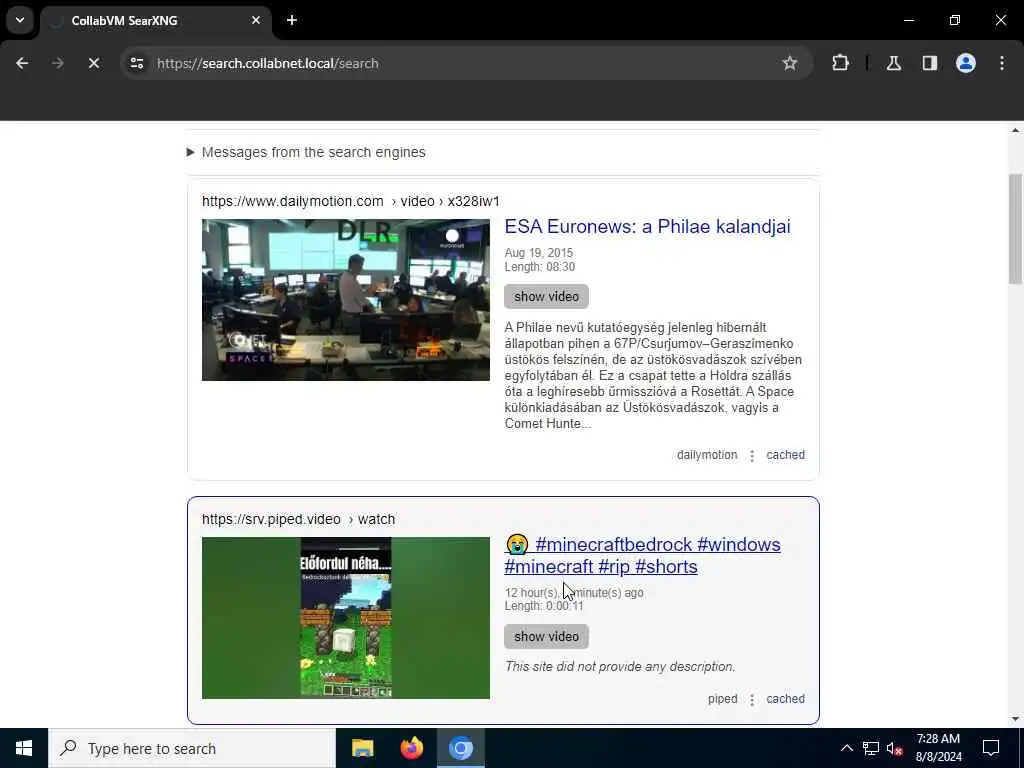Click the Length: 0:00:11 text
This screenshot has height=768, width=1024.
point(544,606)
